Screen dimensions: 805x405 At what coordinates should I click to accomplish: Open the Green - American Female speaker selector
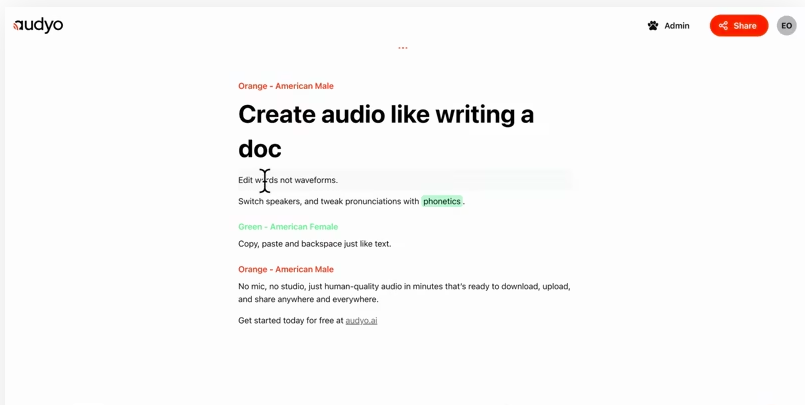(287, 227)
